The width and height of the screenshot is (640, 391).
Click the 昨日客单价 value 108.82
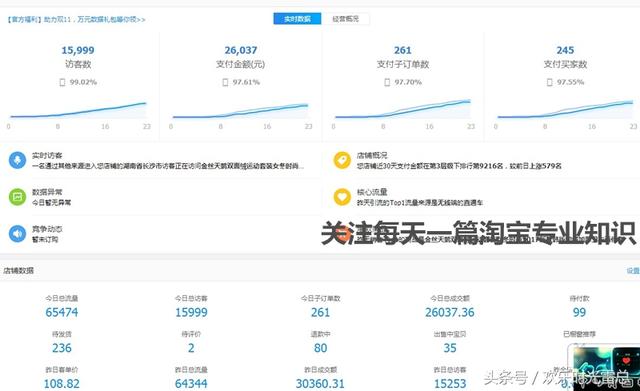coord(62,384)
